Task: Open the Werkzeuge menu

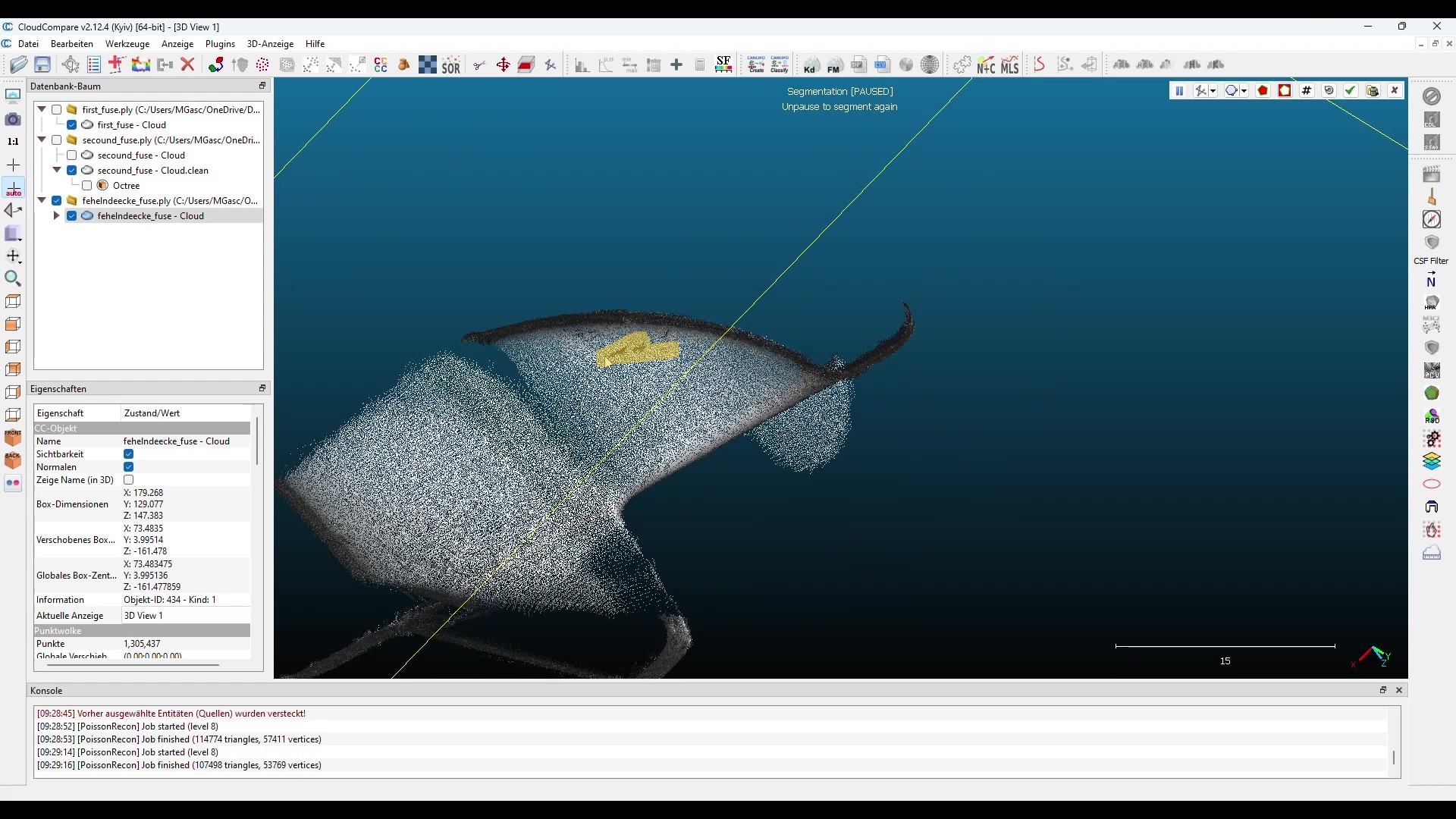Action: [x=127, y=44]
